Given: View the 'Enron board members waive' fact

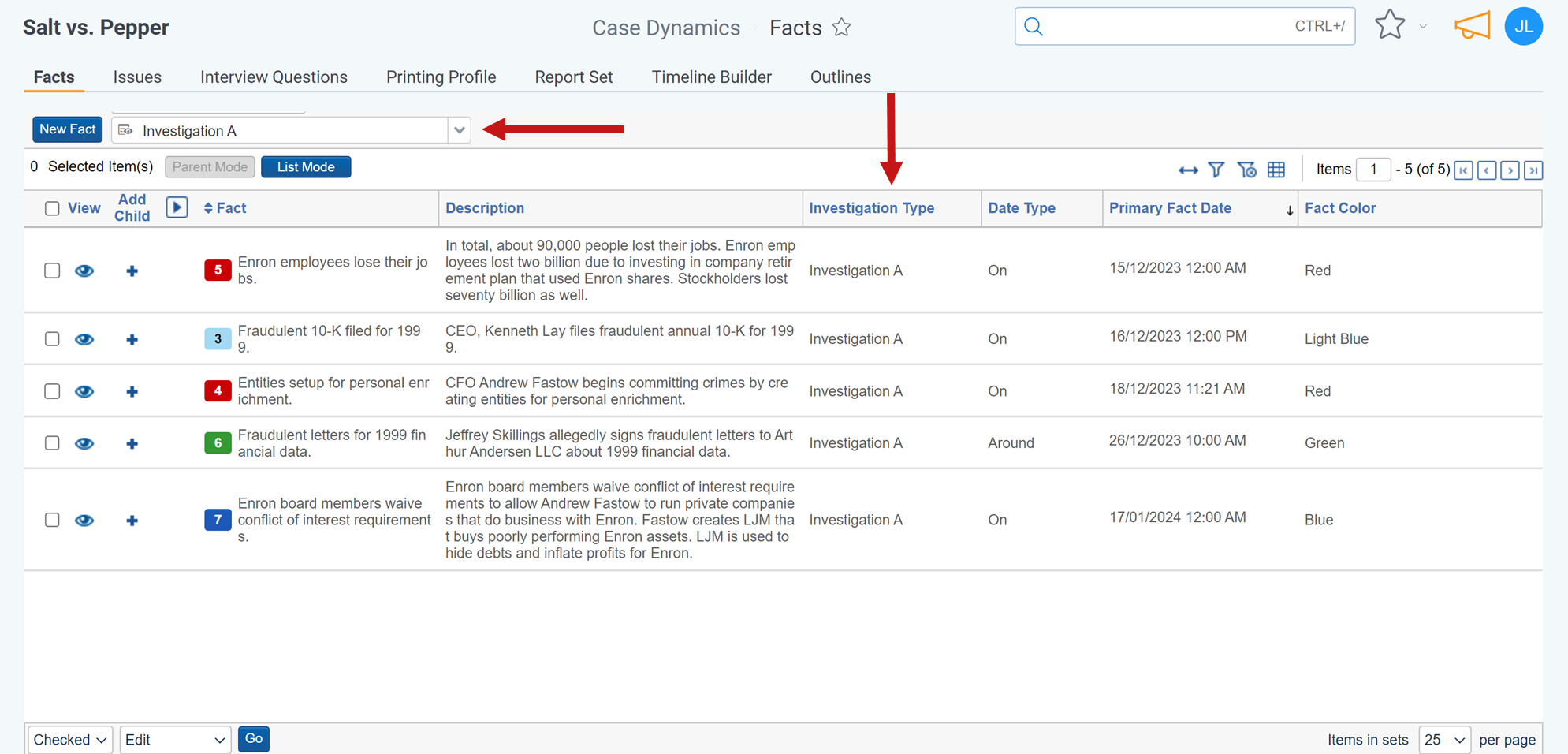Looking at the screenshot, I should click(x=84, y=521).
